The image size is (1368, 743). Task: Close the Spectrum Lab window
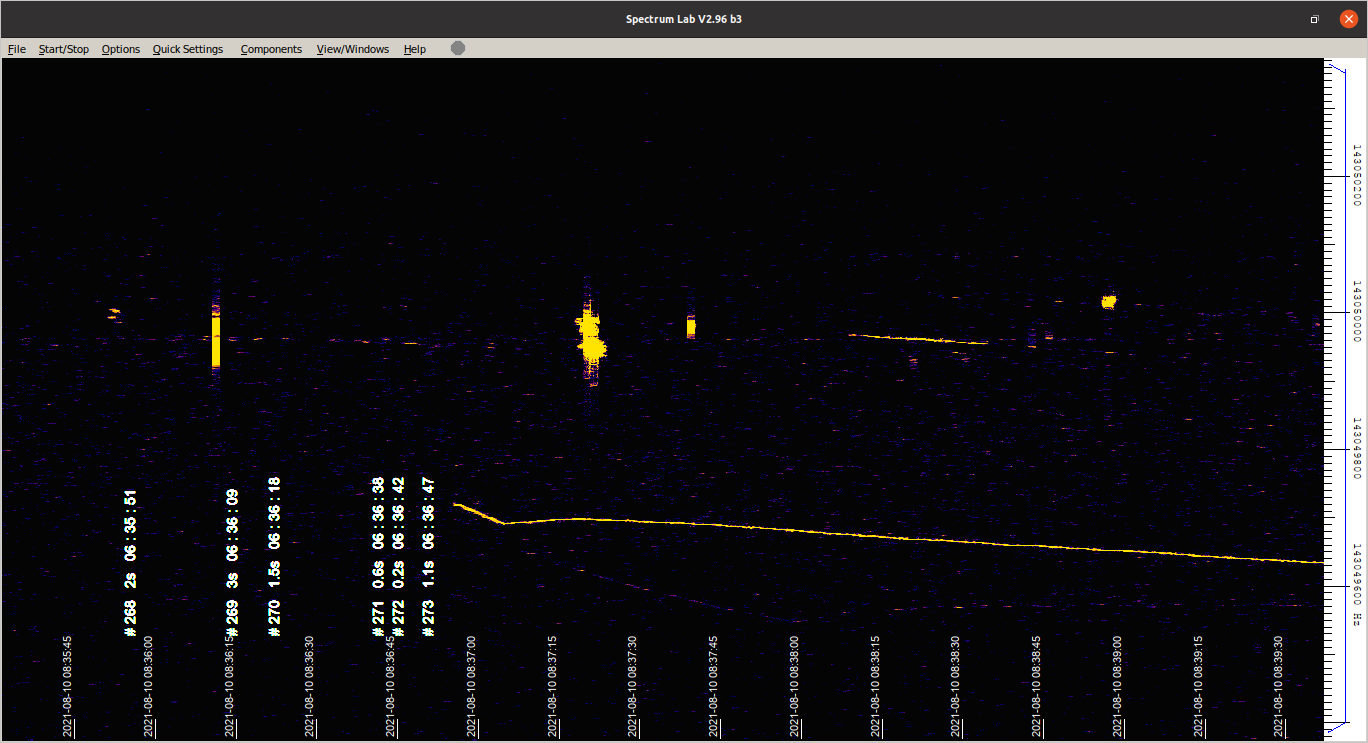coord(1348,19)
